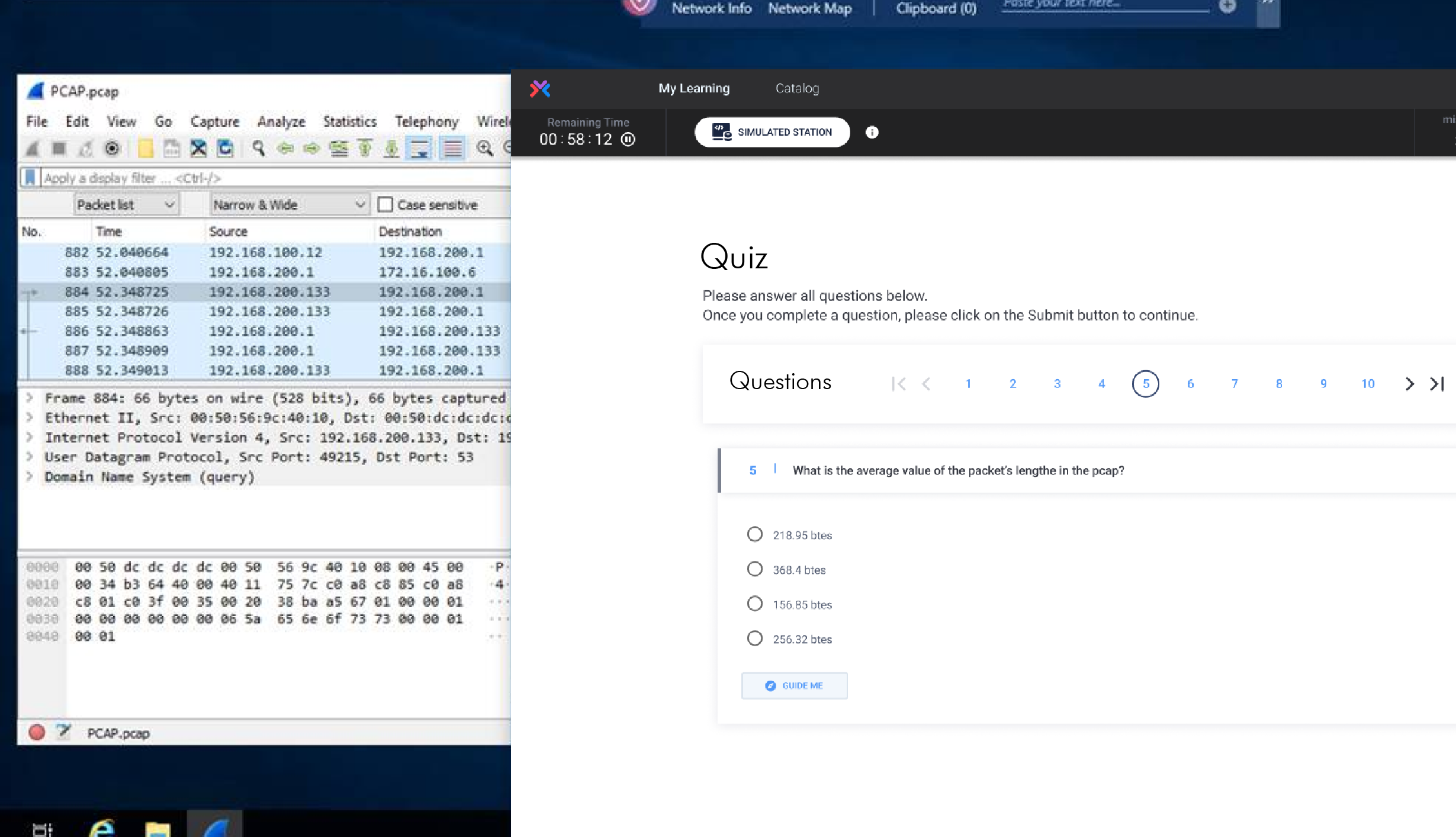The height and width of the screenshot is (837, 1456).
Task: Pause the remaining time timer
Action: (x=628, y=139)
